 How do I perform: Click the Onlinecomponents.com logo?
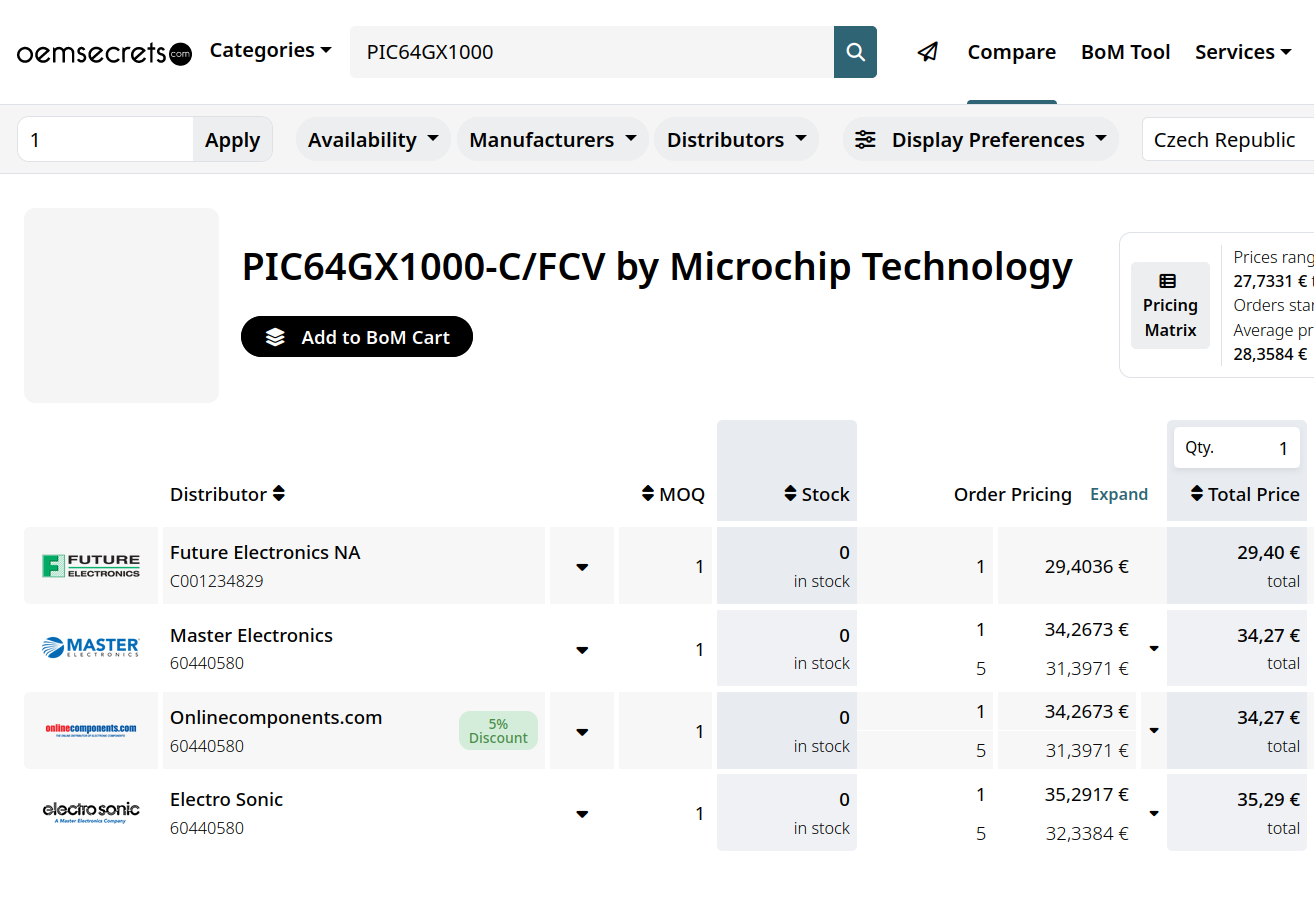tap(91, 730)
